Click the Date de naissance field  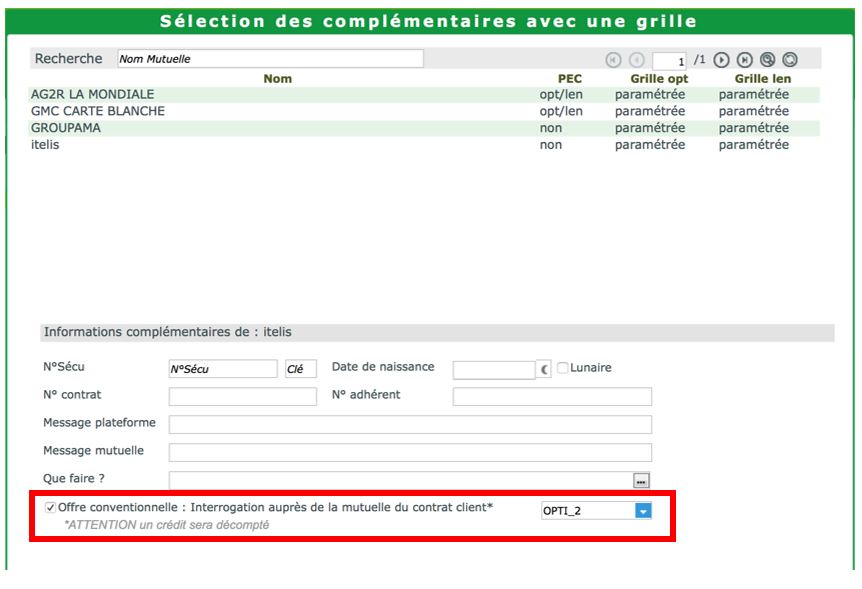pyautogui.click(x=494, y=370)
